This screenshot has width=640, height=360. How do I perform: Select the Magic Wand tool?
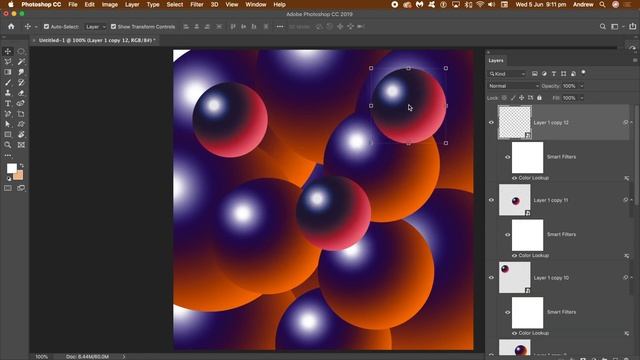point(21,62)
